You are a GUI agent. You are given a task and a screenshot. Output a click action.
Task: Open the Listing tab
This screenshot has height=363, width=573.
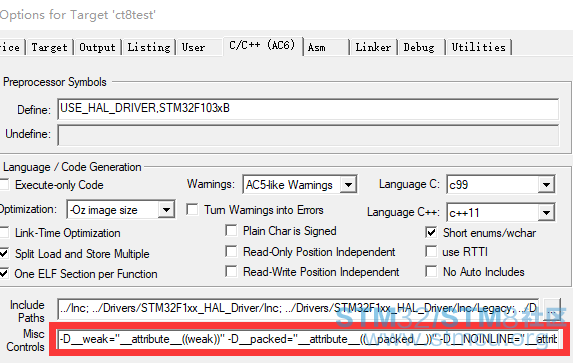click(x=149, y=47)
